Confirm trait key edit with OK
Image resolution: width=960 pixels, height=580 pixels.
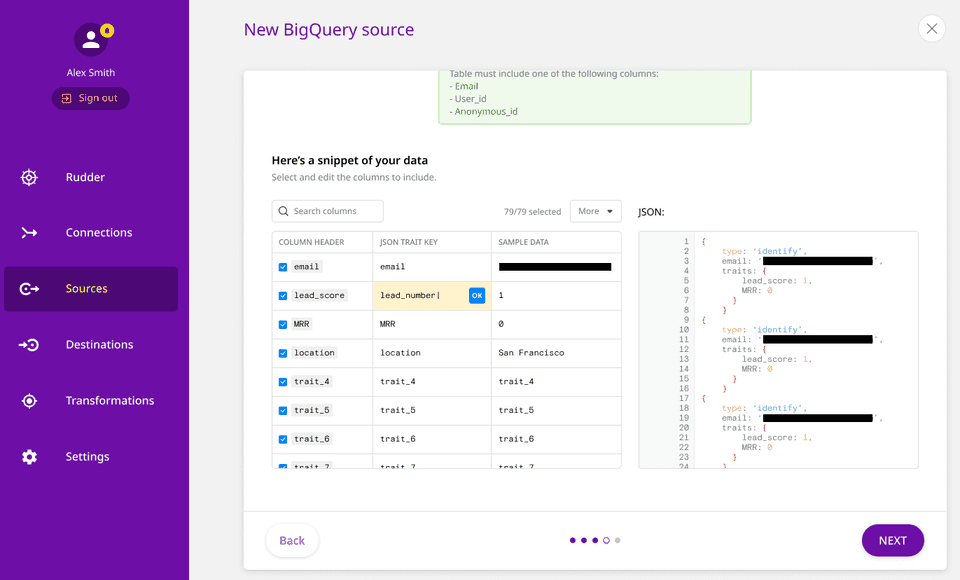[x=477, y=295]
